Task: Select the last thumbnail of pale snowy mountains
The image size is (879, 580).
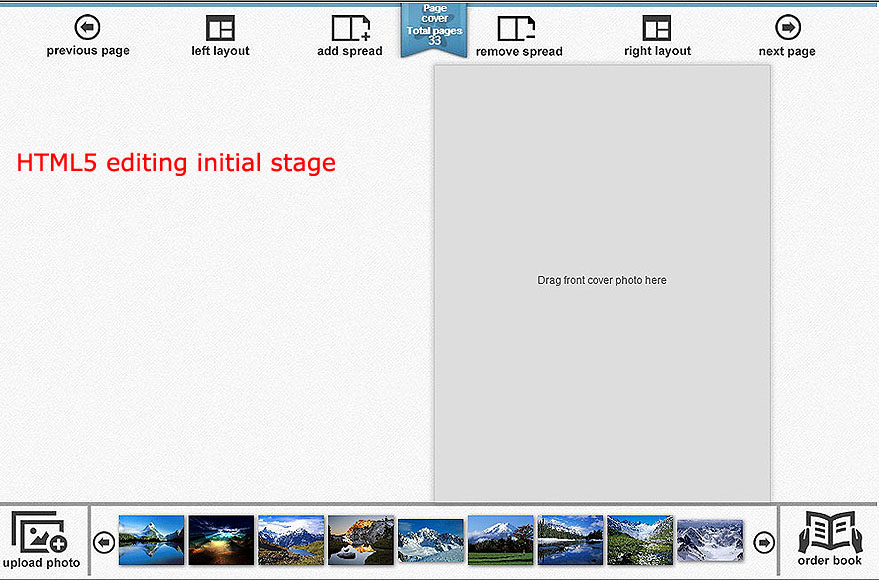Action: coord(710,540)
